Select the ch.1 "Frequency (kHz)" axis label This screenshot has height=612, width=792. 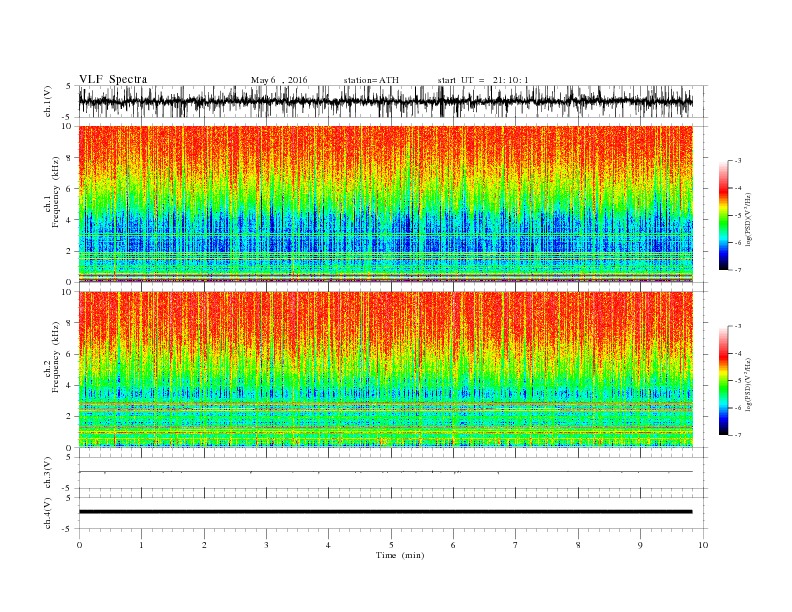[x=55, y=192]
